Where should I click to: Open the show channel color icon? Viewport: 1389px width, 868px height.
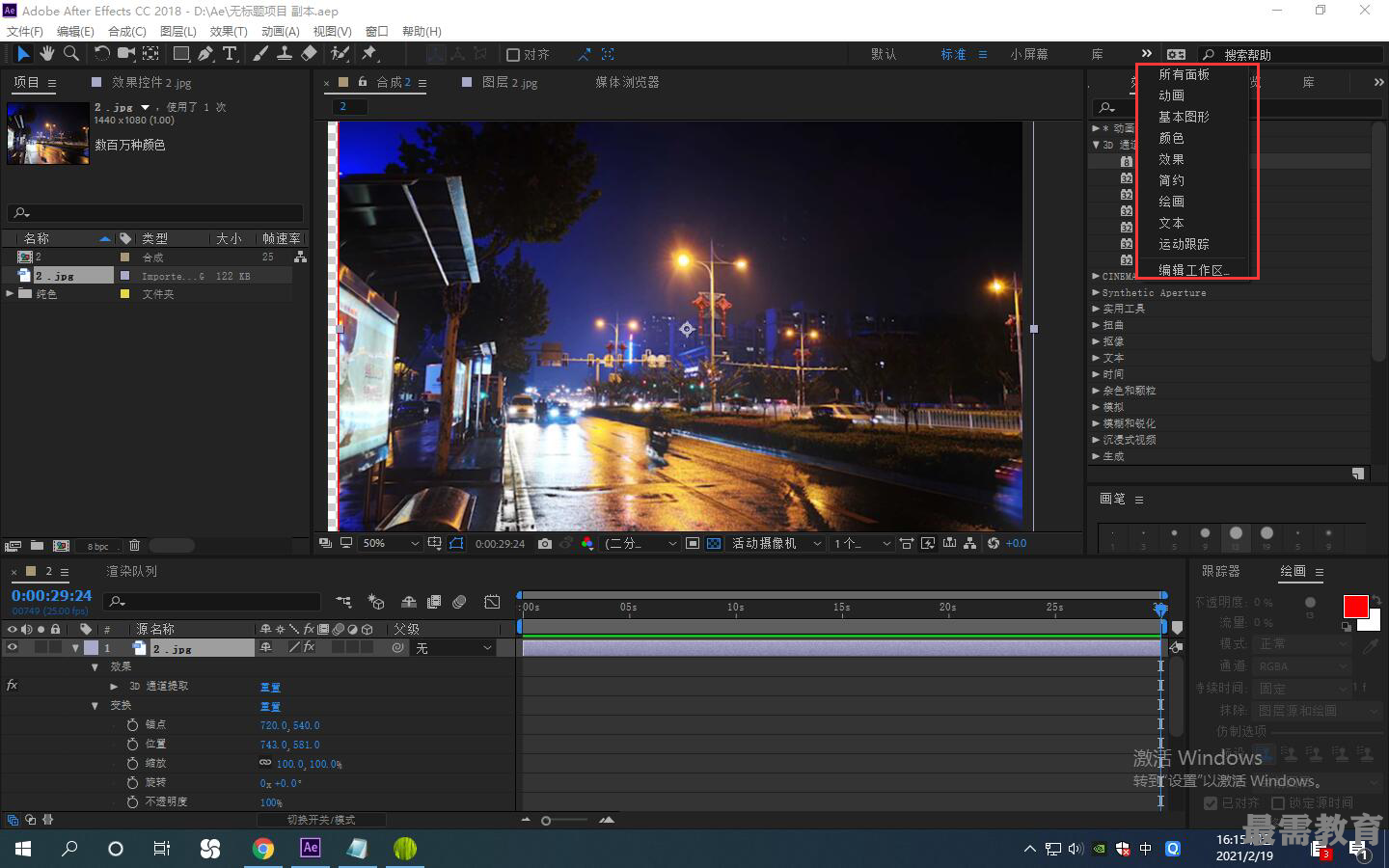(587, 544)
